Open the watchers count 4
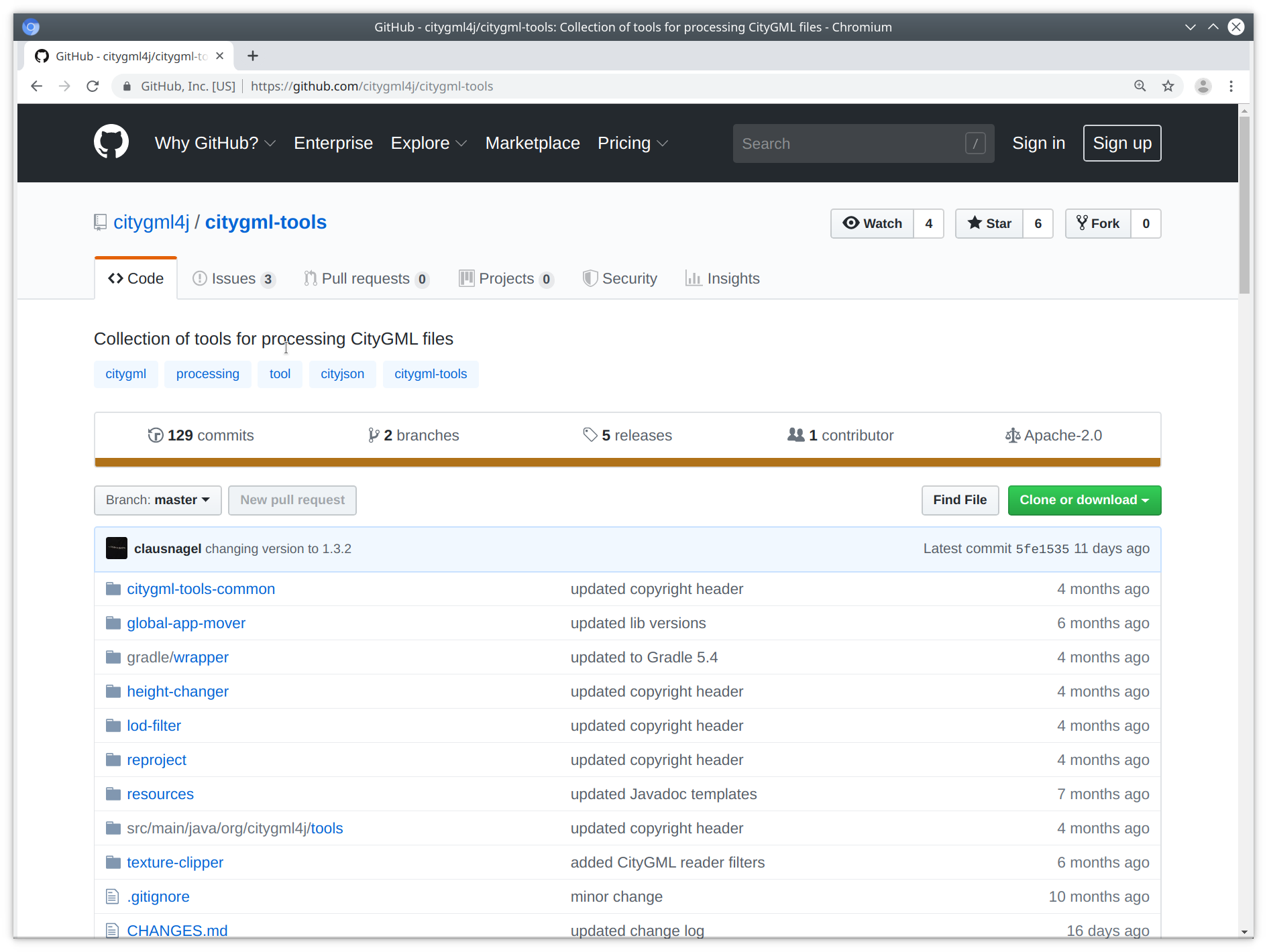 click(x=929, y=223)
